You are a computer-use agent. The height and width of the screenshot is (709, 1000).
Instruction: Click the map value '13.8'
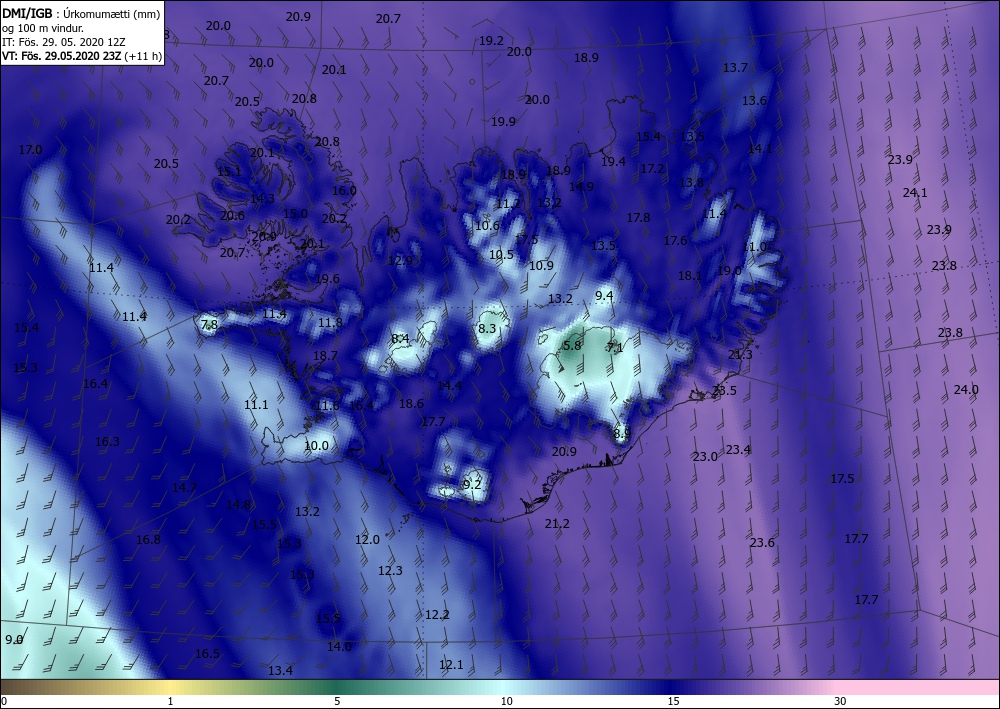691,183
